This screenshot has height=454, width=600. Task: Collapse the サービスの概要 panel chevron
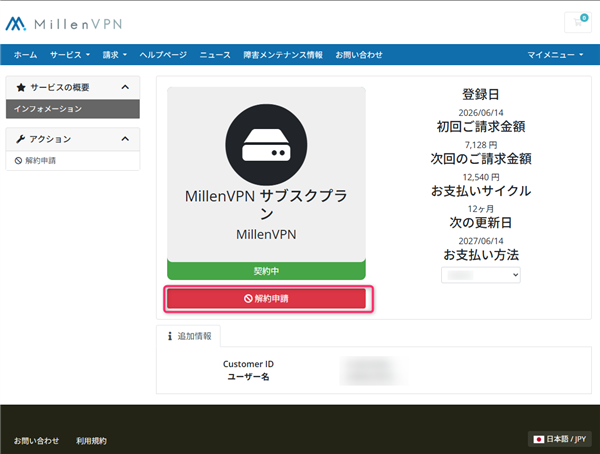click(x=125, y=87)
